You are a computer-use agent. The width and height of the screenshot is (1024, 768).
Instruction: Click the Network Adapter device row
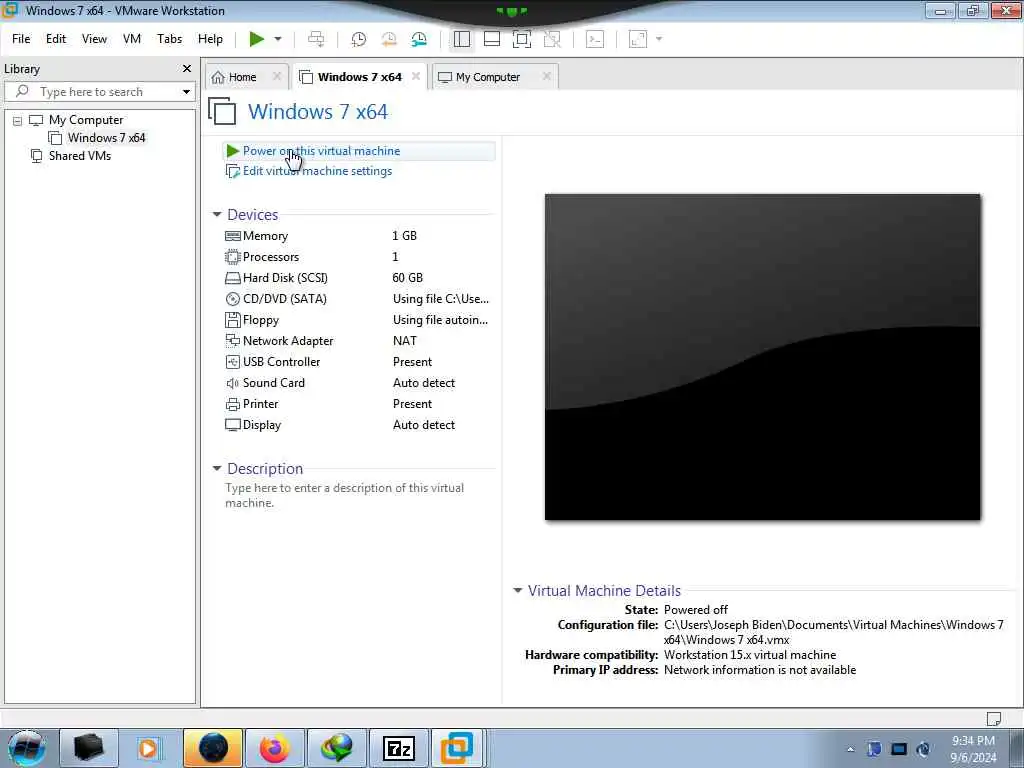(x=357, y=341)
